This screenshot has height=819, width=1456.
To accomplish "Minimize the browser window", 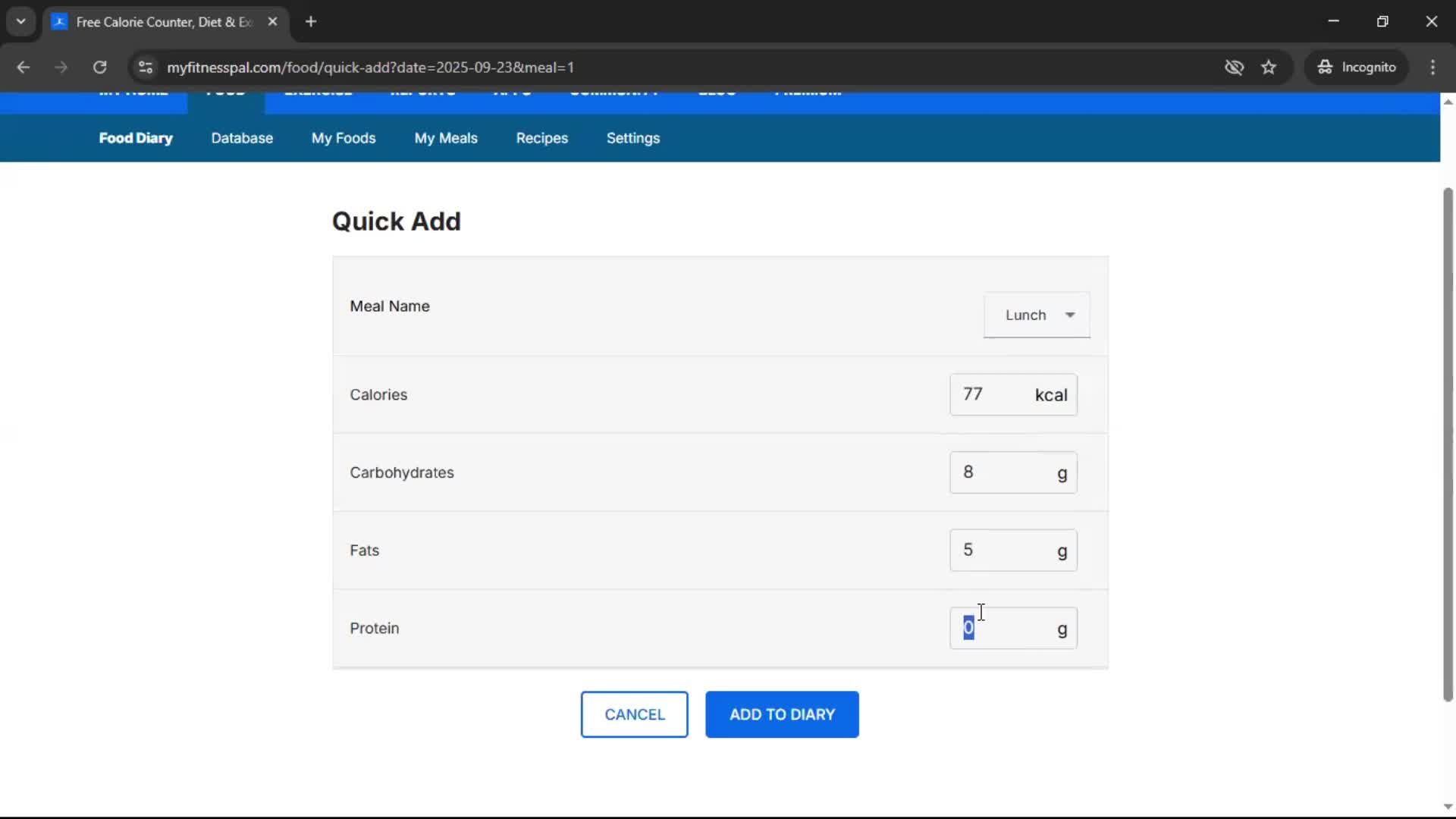I will tap(1334, 21).
